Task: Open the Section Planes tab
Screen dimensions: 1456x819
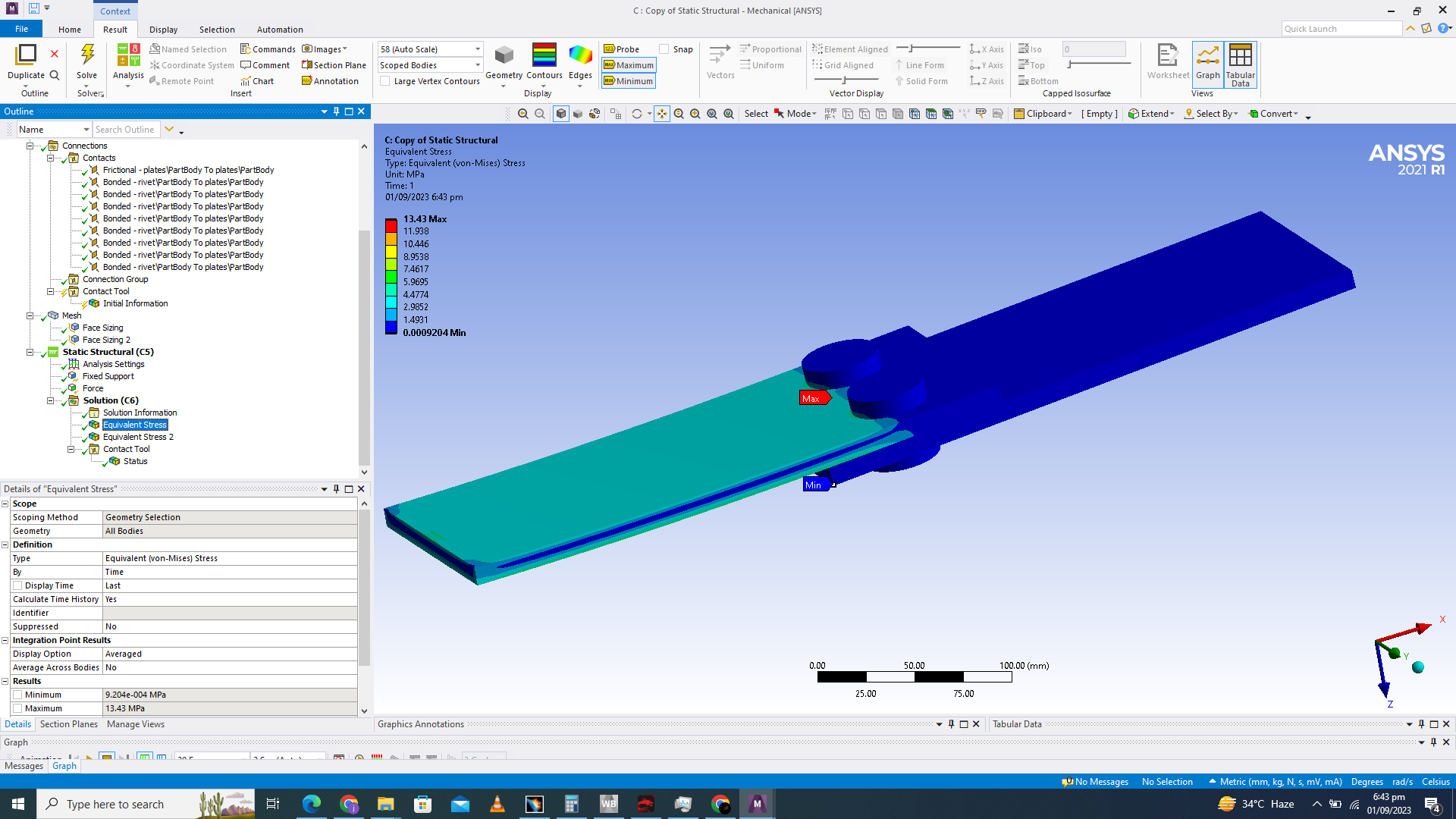Action: coord(68,724)
